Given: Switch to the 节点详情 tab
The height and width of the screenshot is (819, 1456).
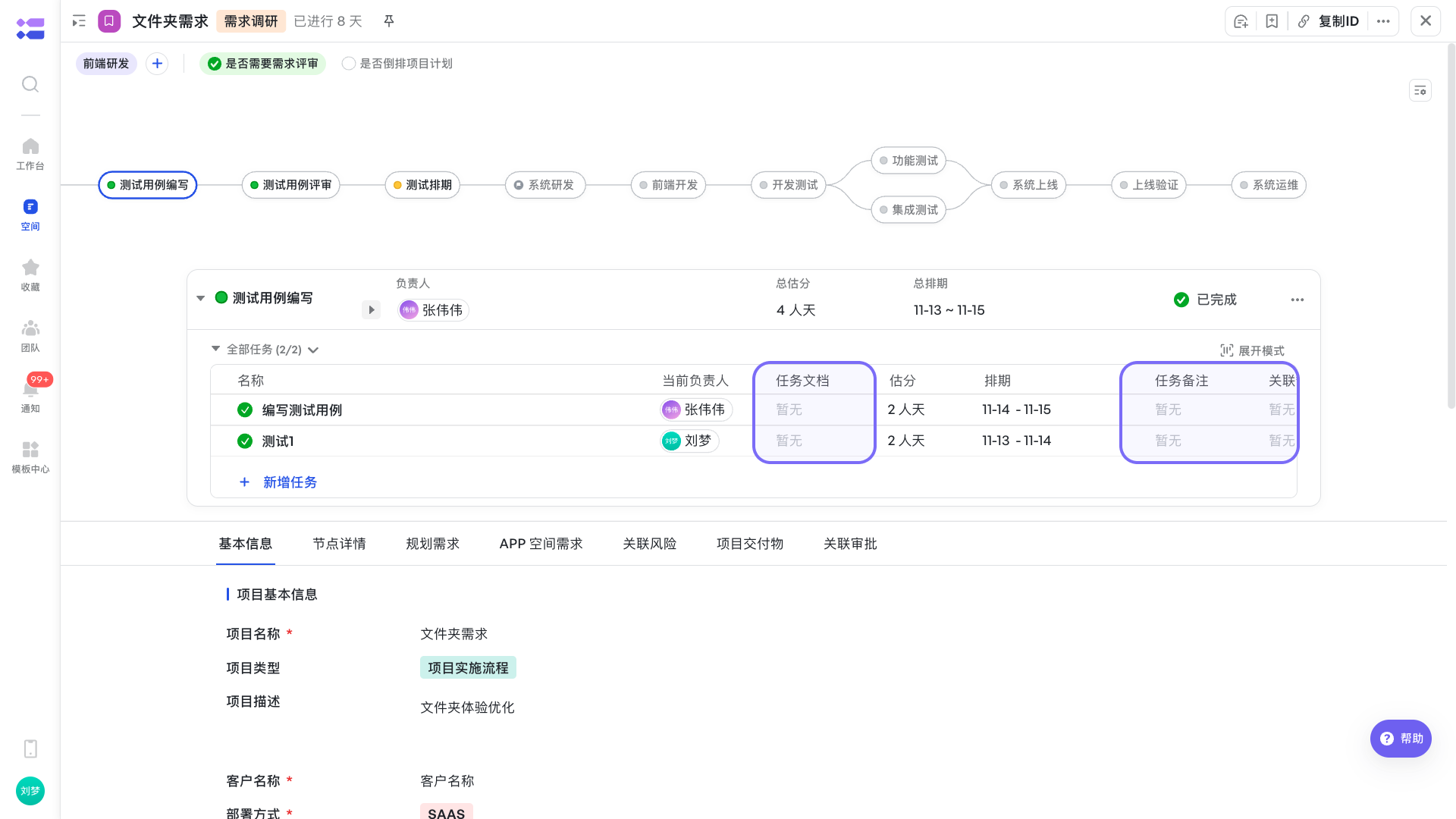Looking at the screenshot, I should point(339,544).
